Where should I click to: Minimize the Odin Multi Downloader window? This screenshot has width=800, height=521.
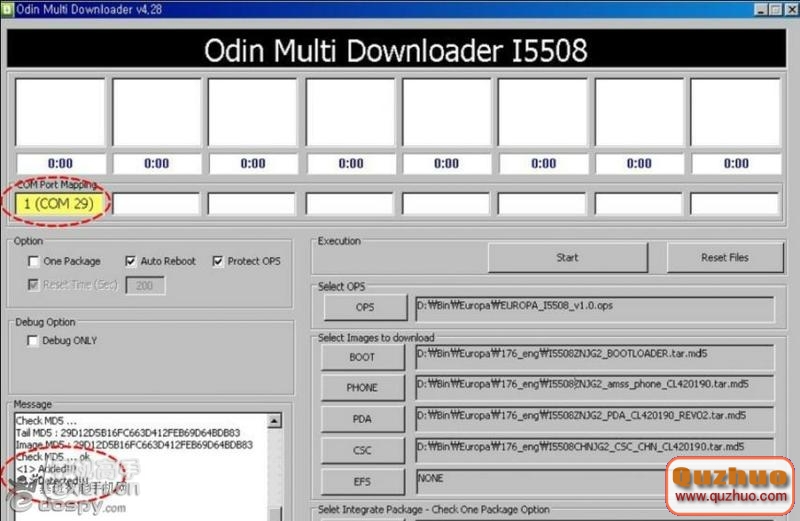[x=761, y=9]
